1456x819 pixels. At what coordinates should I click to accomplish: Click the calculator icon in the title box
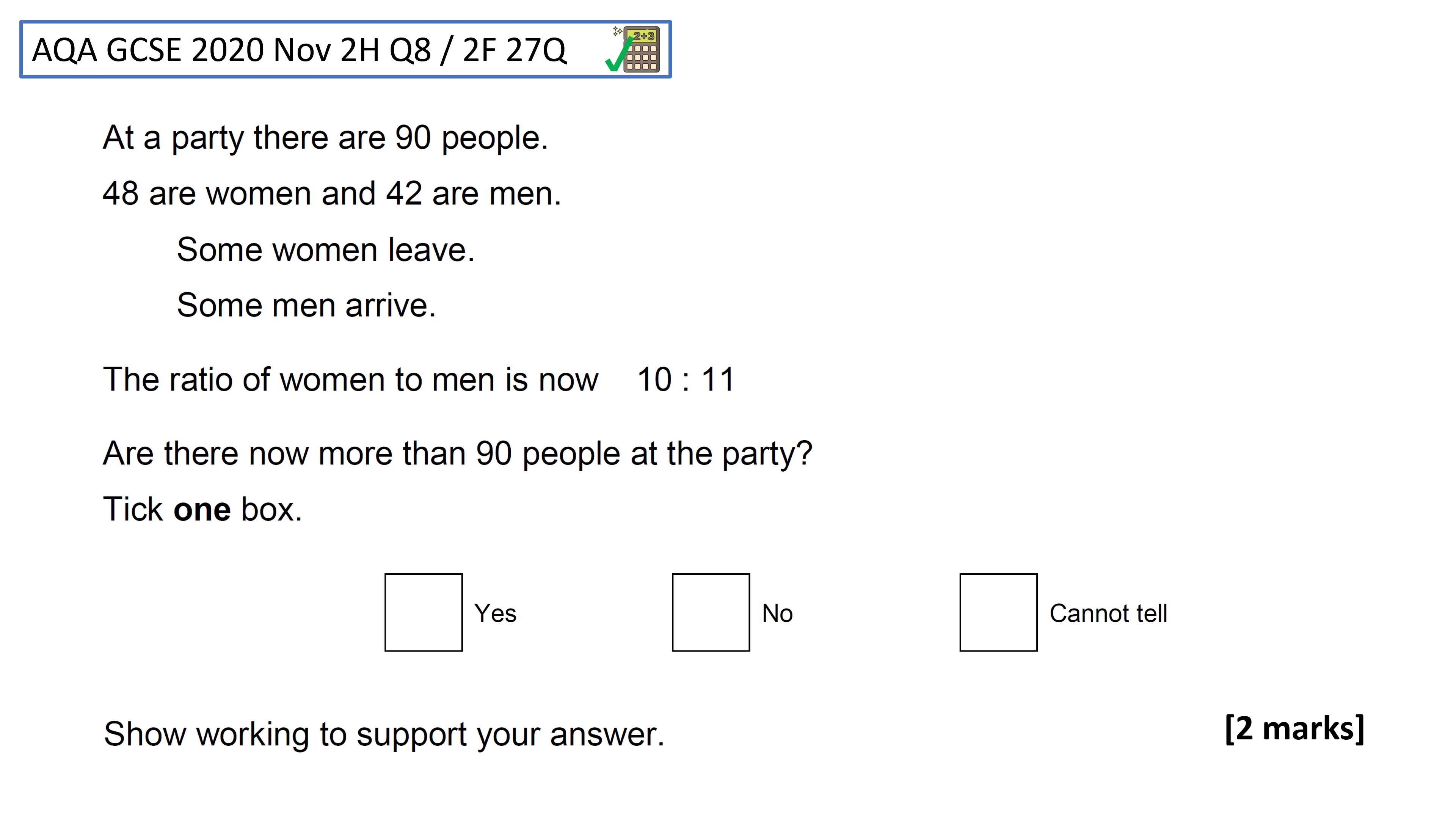click(x=641, y=49)
